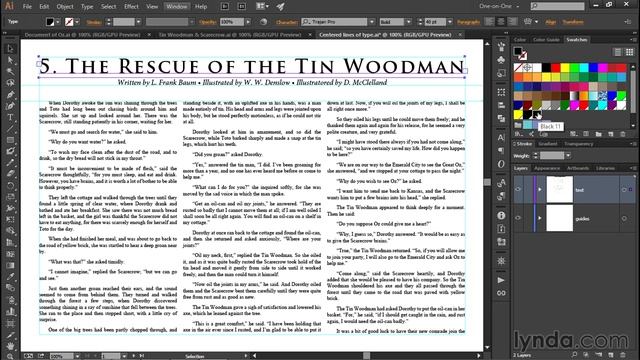Open the Window menu
The image size is (640, 360).
[x=177, y=7]
